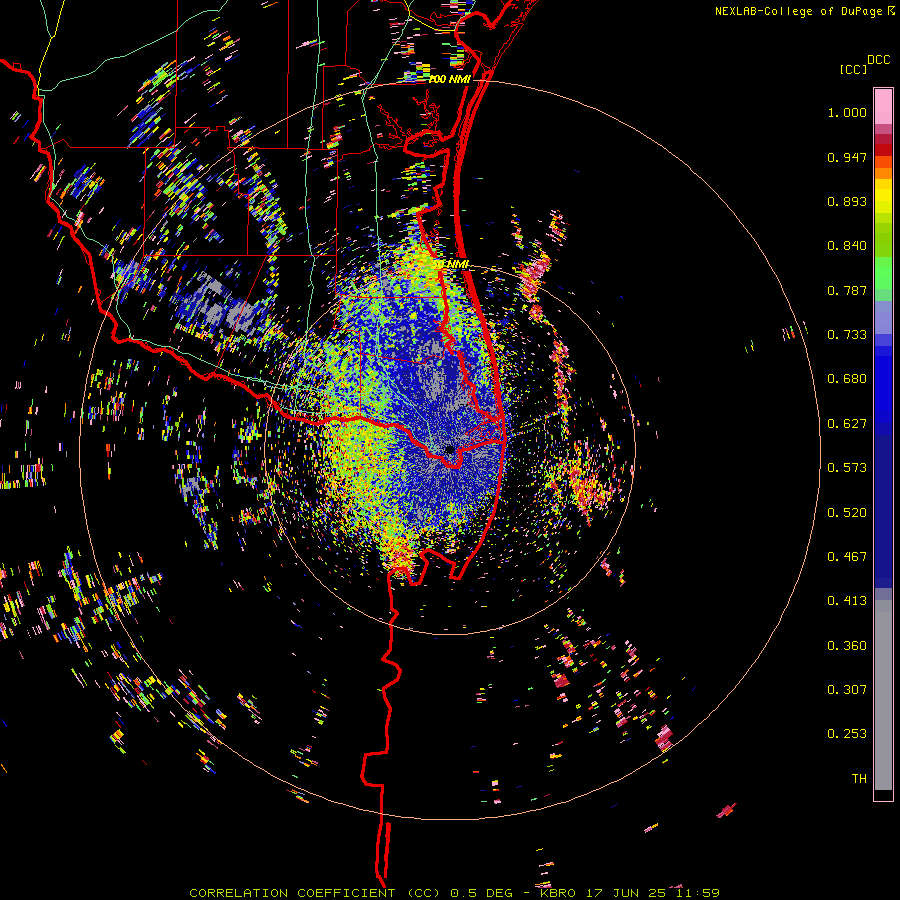Viewport: 900px width, 900px height.
Task: Click the [CC] legend unit label
Action: (853, 69)
